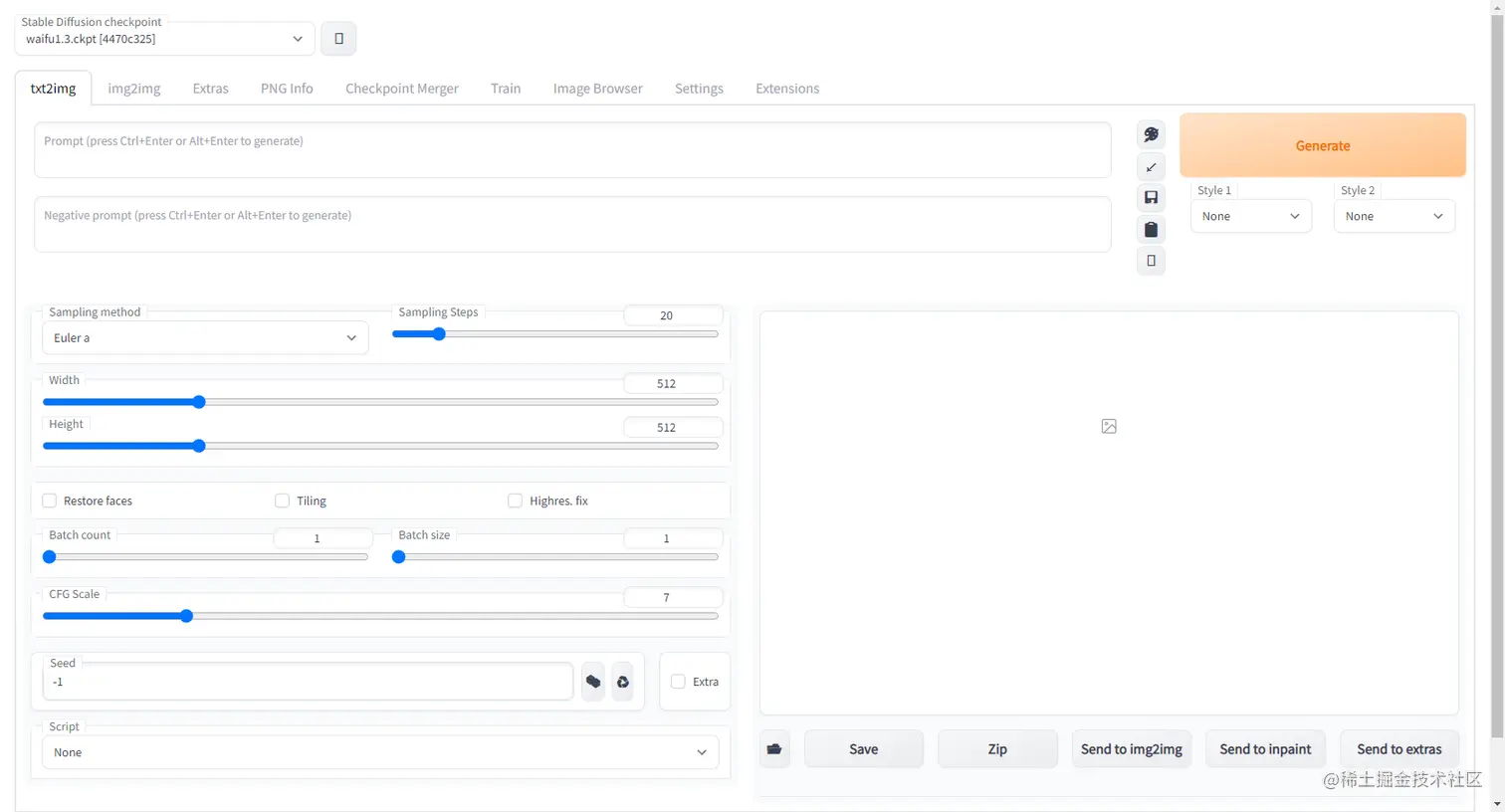The image size is (1505, 812).
Task: Click the interrogate artist palette icon
Action: tap(1151, 134)
